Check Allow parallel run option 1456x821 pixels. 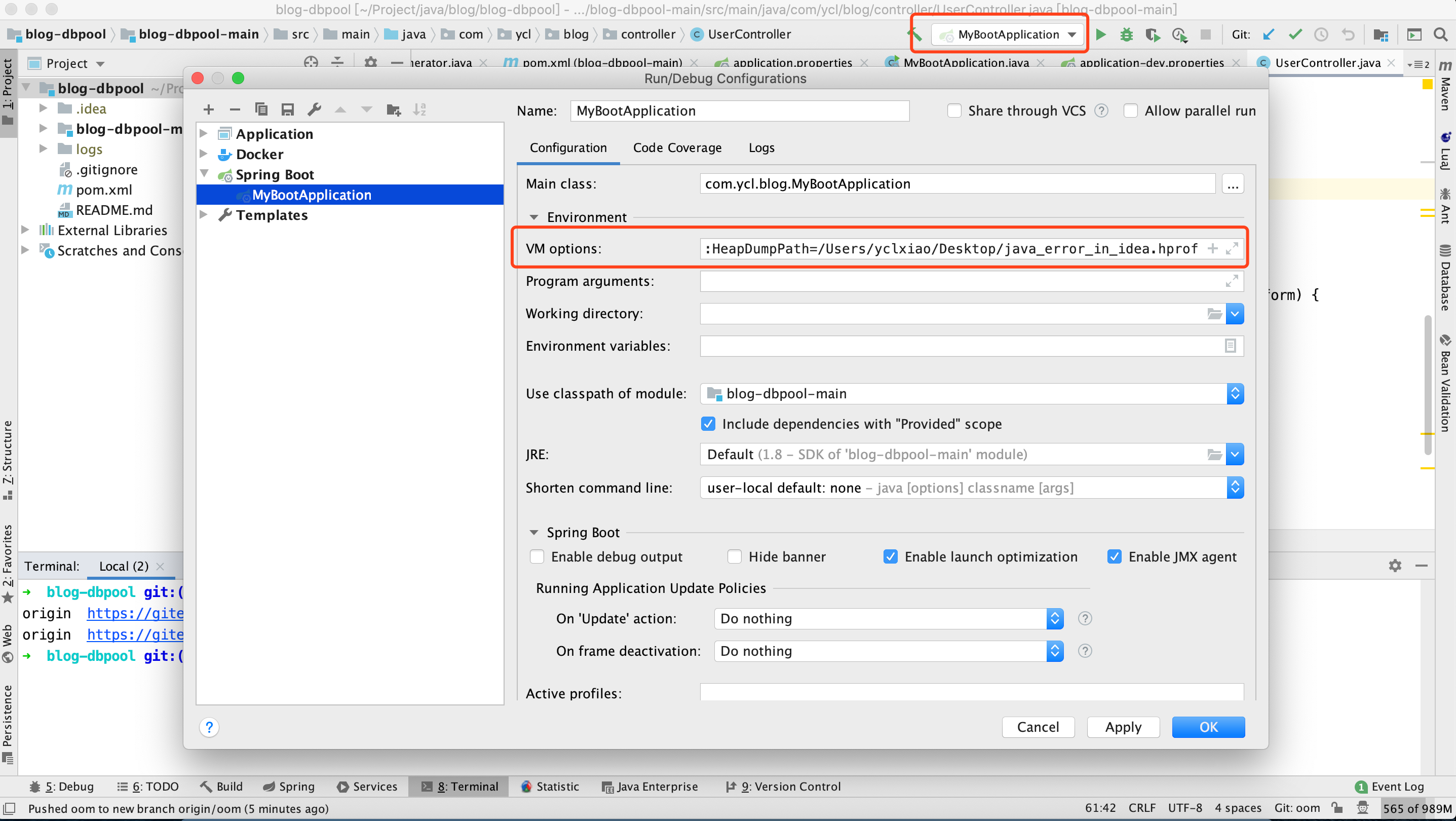(x=1130, y=111)
